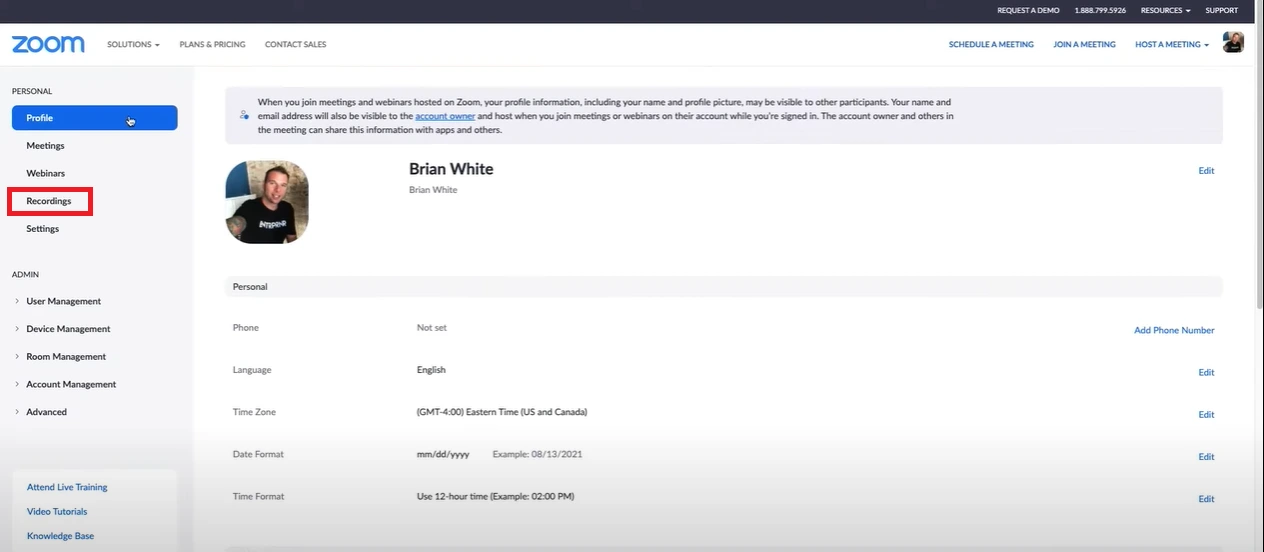Click Join a Meeting
The width and height of the screenshot is (1264, 552).
[1084, 45]
